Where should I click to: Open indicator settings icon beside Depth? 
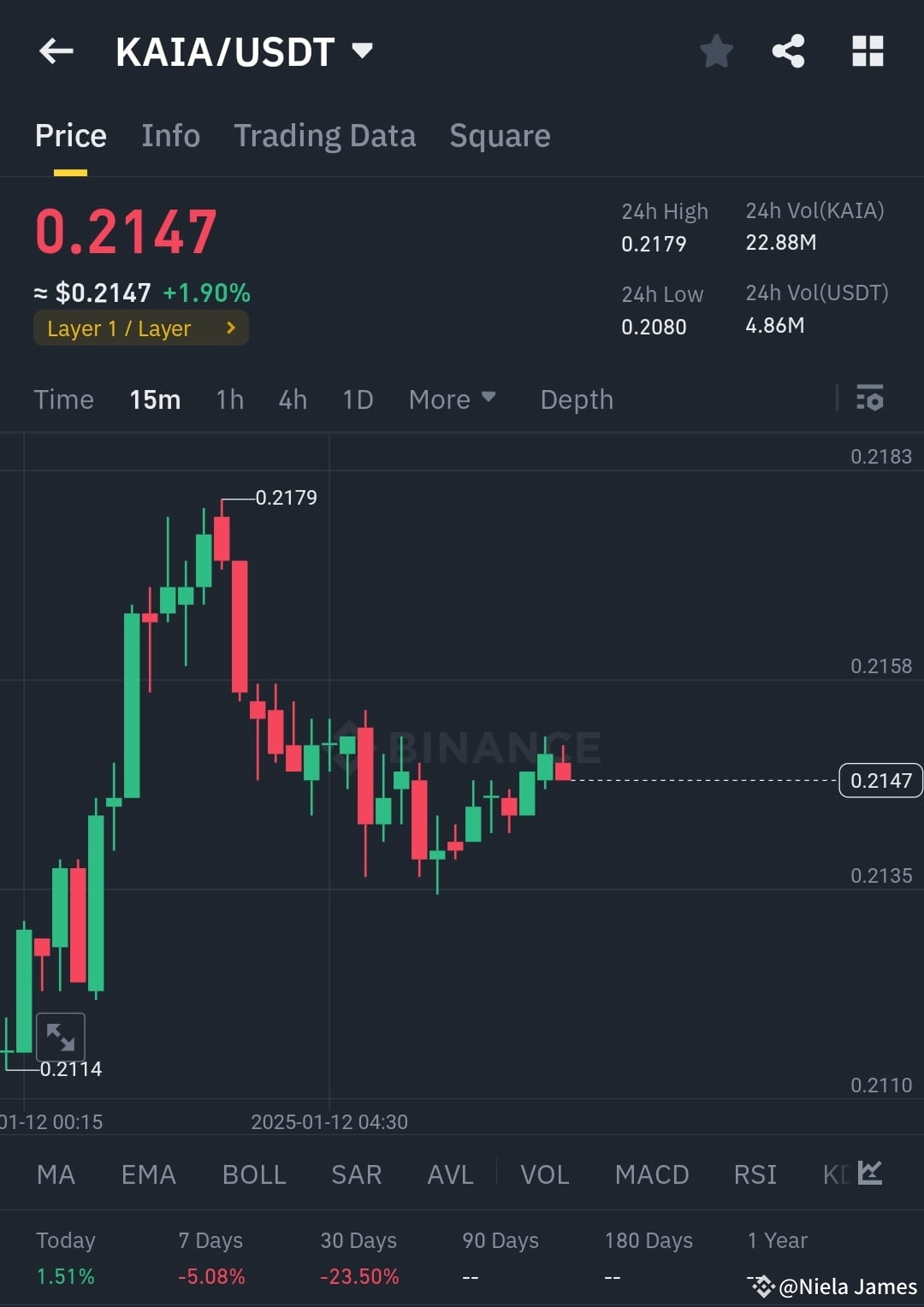(869, 399)
